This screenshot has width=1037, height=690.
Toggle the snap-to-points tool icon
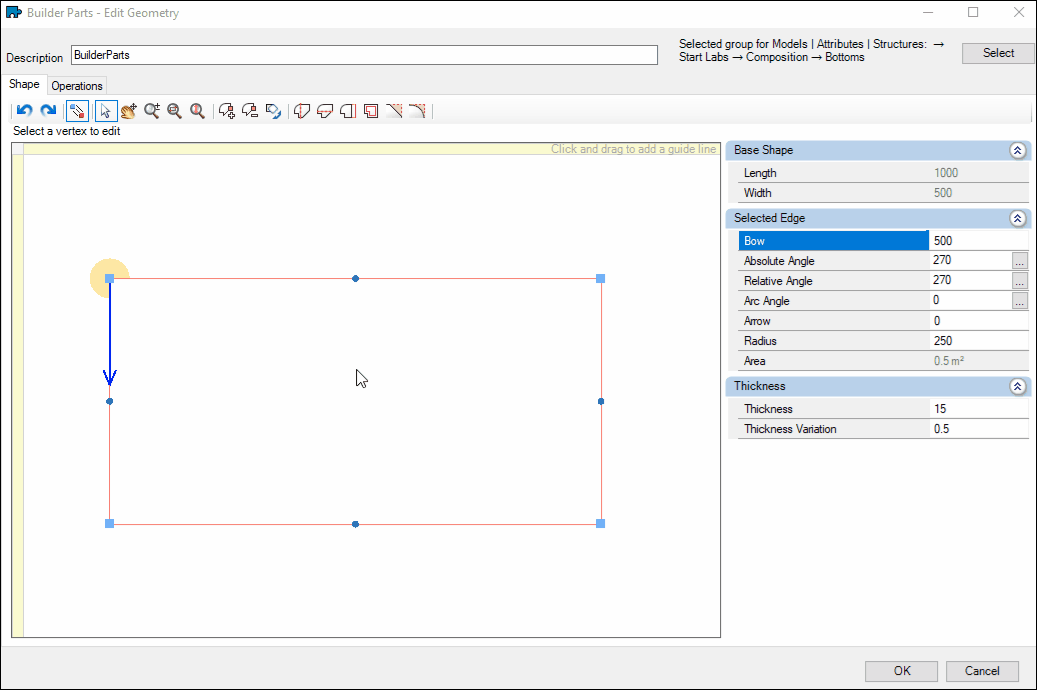pos(77,110)
